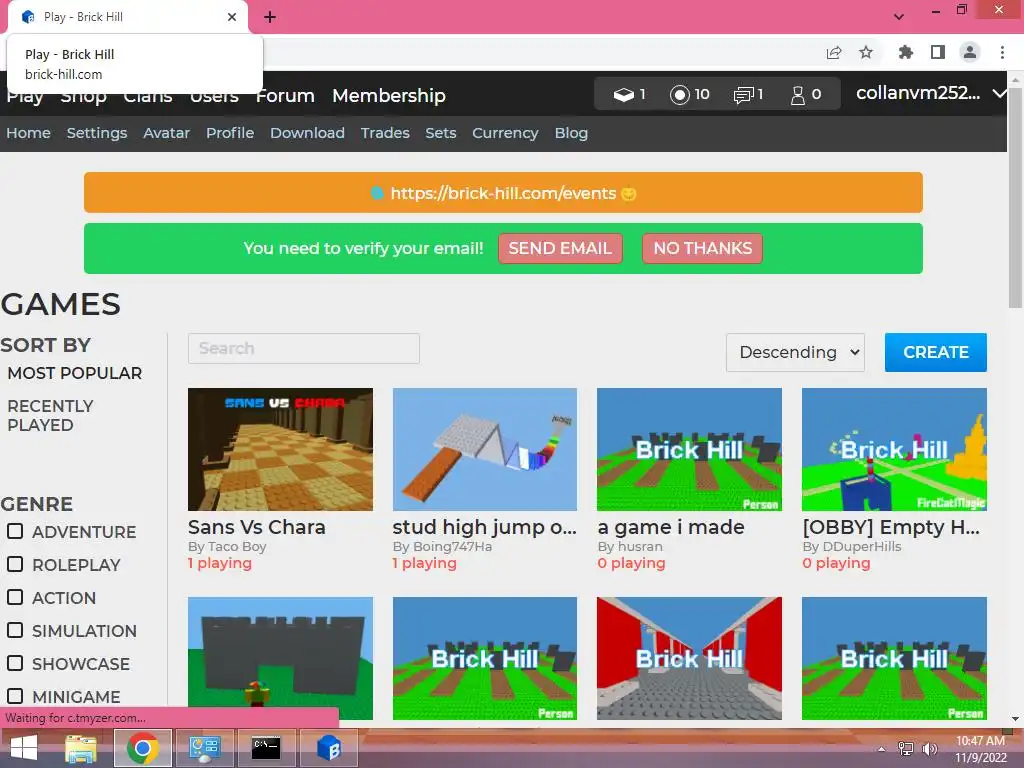Share this page using the address bar icon
Screen dimensions: 1024x768
[834, 53]
